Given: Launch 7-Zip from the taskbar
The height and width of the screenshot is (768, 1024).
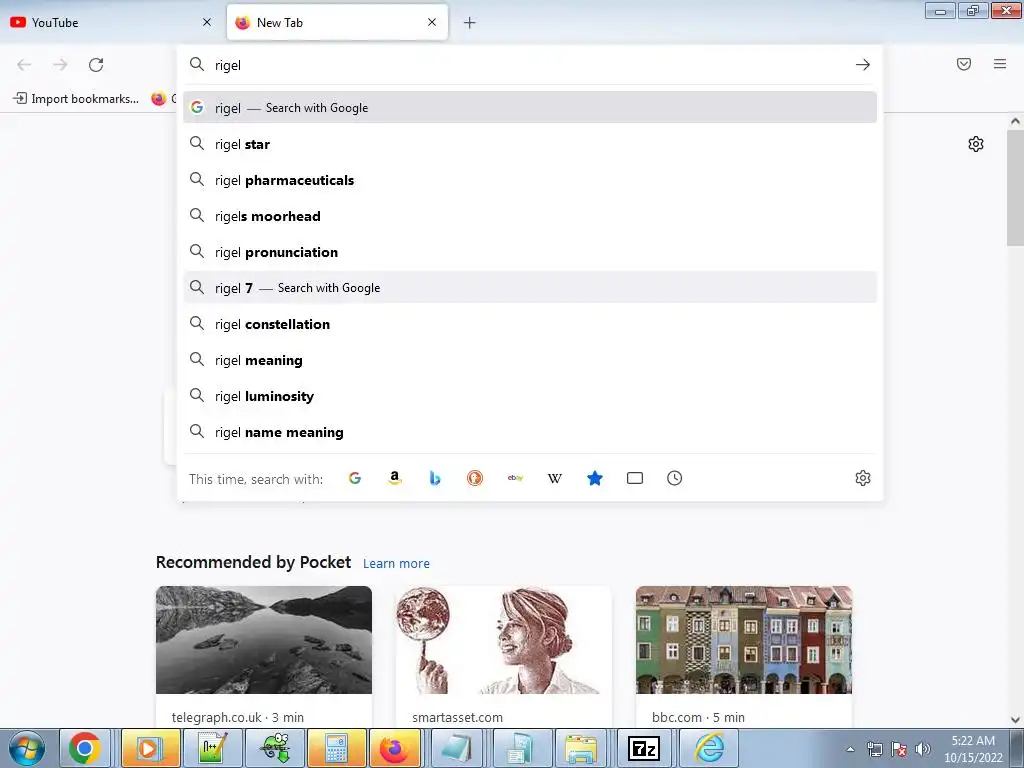Looking at the screenshot, I should pyautogui.click(x=643, y=748).
